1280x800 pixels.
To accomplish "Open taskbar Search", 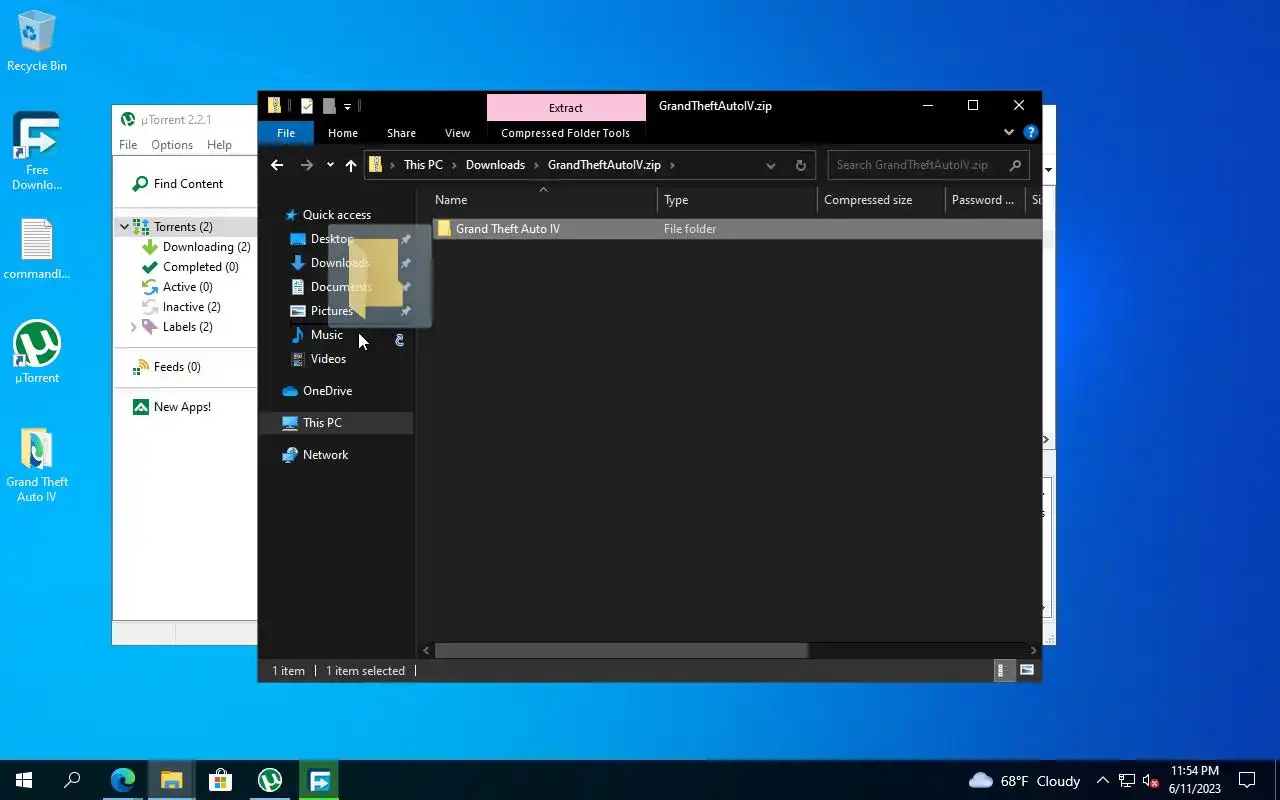I will coord(72,780).
